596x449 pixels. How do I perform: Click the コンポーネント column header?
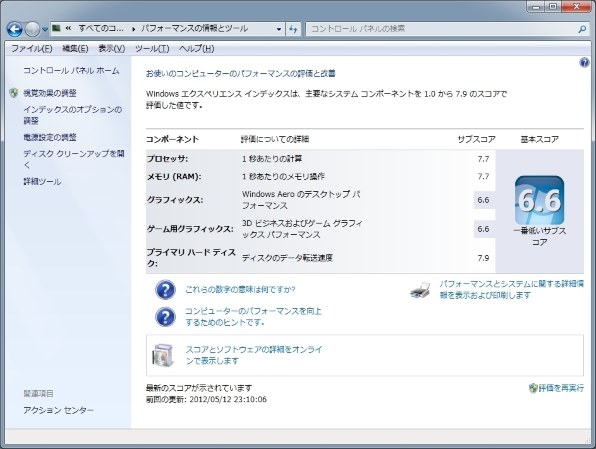click(172, 140)
